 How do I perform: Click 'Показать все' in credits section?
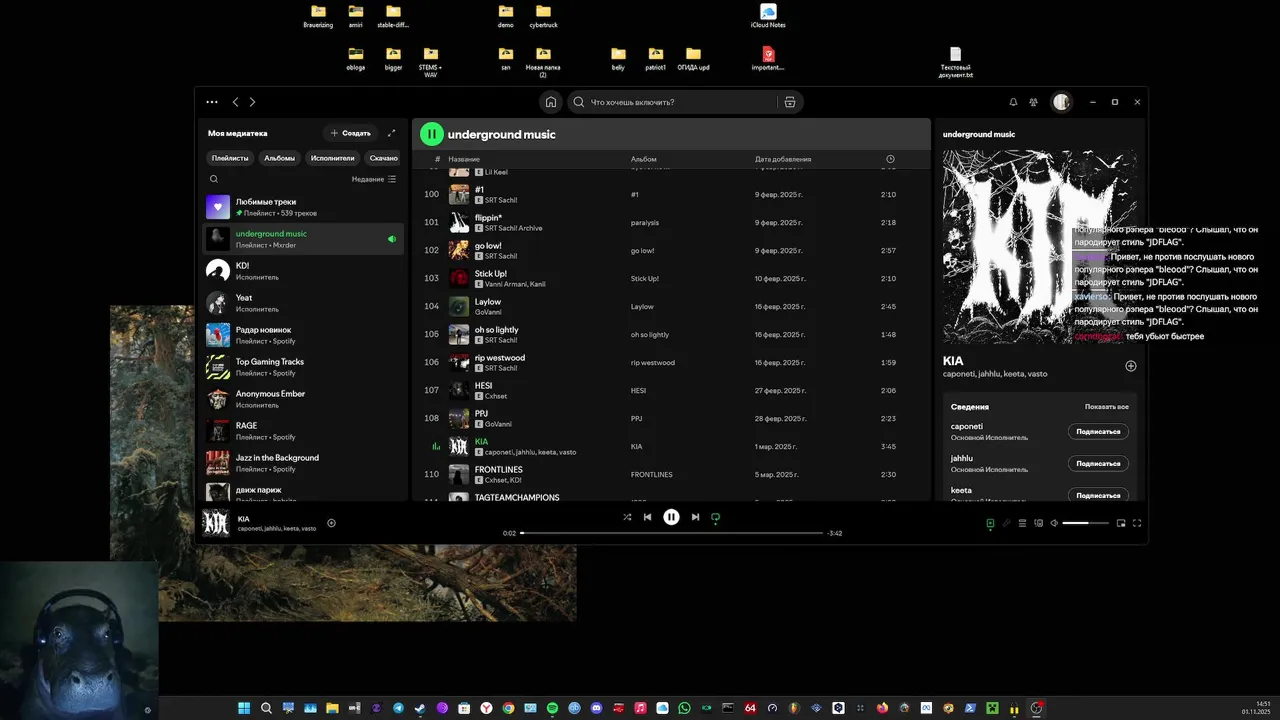(x=1107, y=407)
